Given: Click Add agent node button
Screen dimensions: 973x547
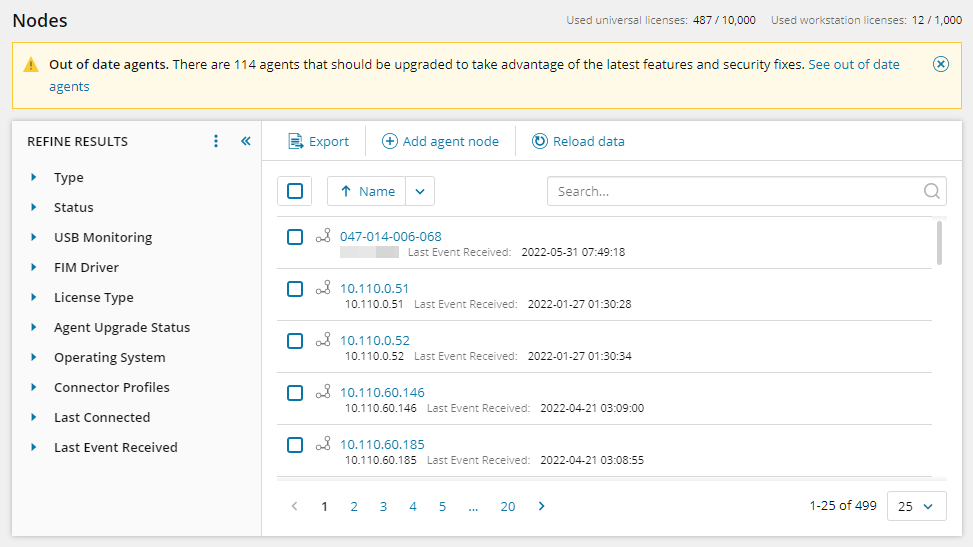Looking at the screenshot, I should tap(440, 141).
